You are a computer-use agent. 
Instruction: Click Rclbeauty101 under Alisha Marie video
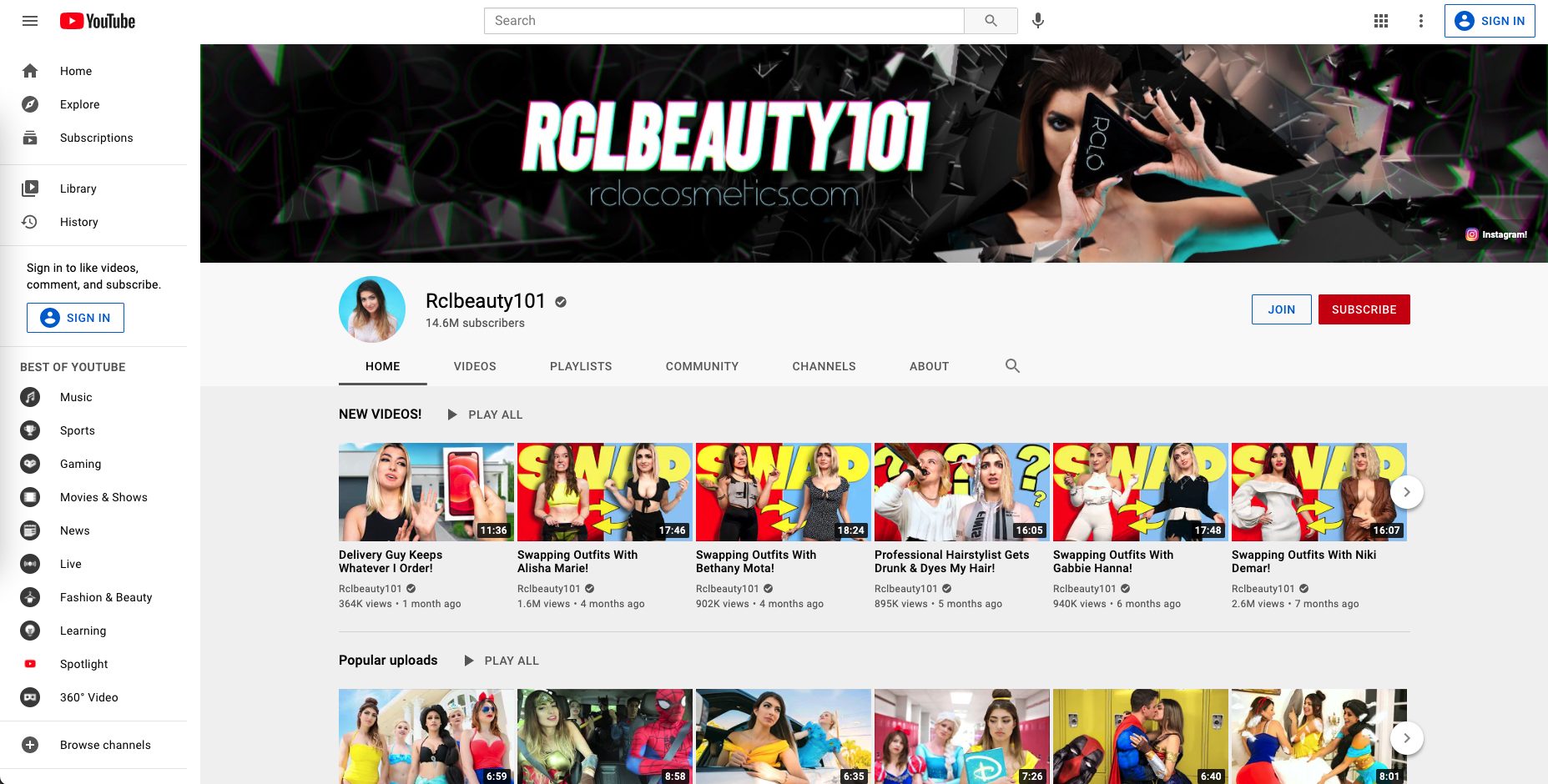pyautogui.click(x=548, y=589)
